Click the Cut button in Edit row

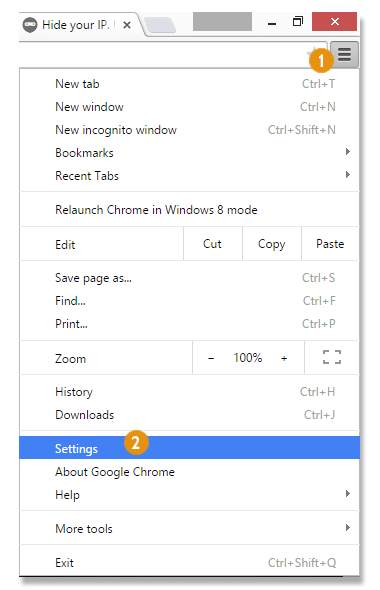tap(213, 244)
